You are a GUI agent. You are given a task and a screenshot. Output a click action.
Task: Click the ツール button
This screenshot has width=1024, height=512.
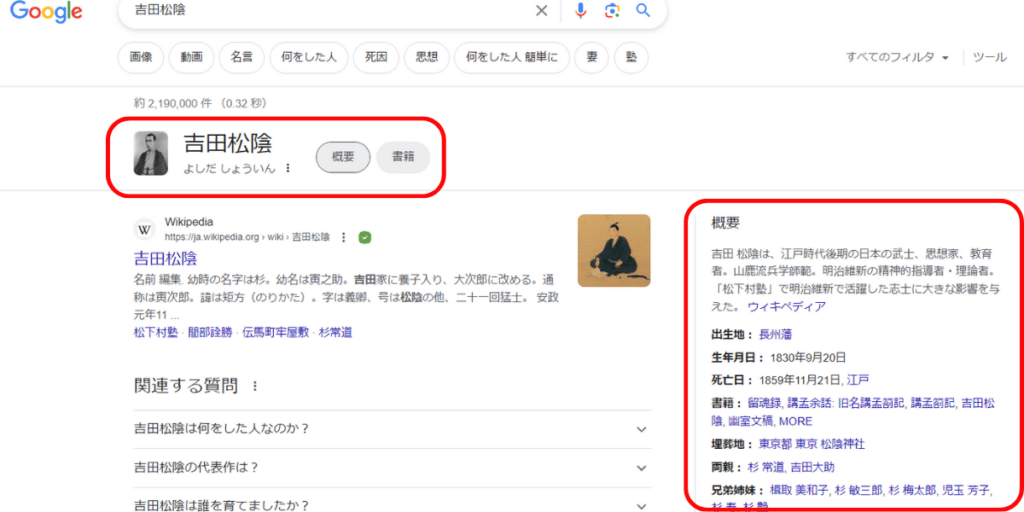[990, 57]
